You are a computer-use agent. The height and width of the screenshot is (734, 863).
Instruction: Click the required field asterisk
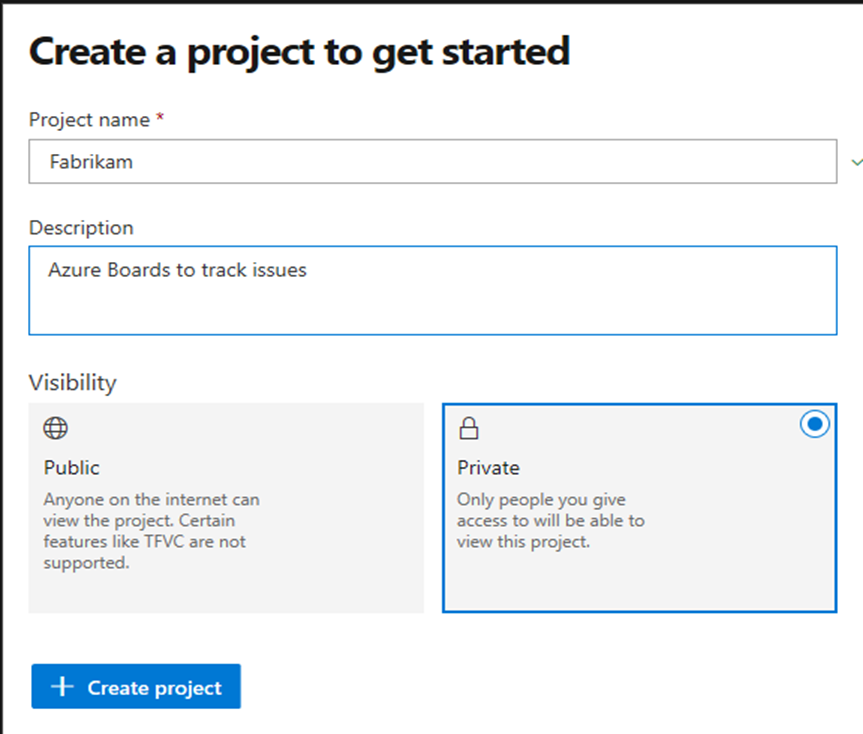click(x=161, y=117)
